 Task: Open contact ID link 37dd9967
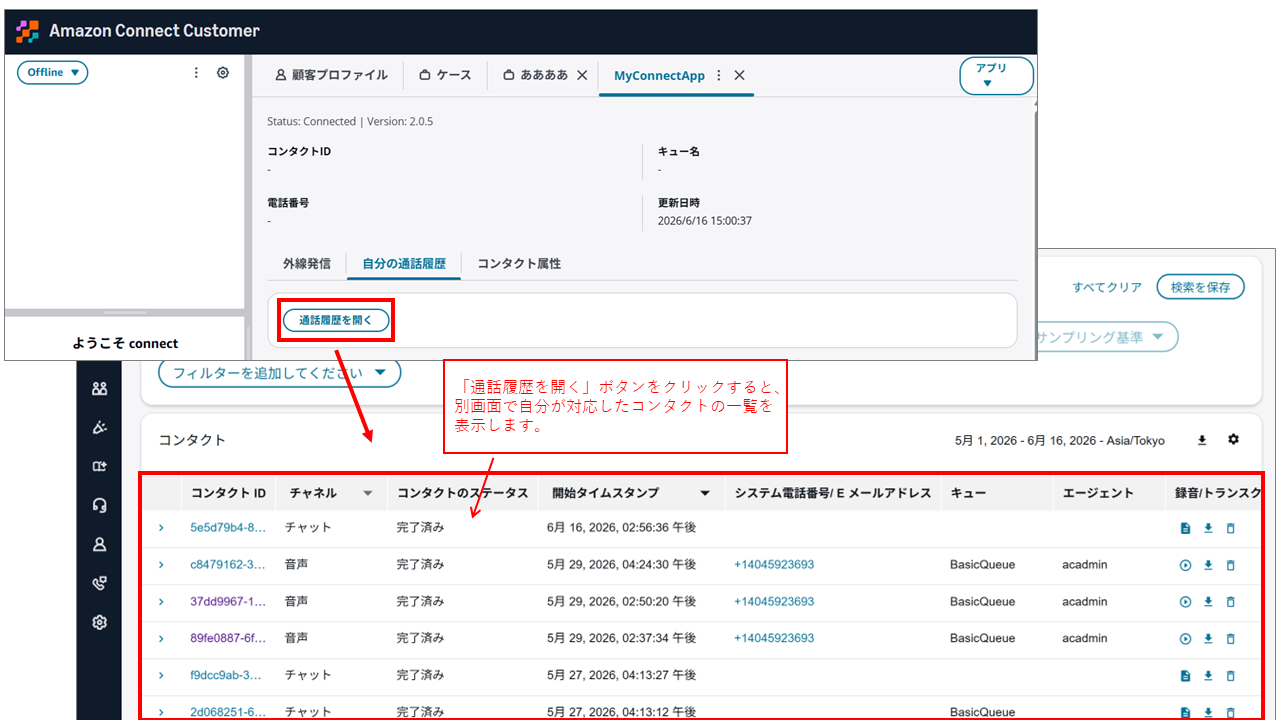tap(228, 602)
